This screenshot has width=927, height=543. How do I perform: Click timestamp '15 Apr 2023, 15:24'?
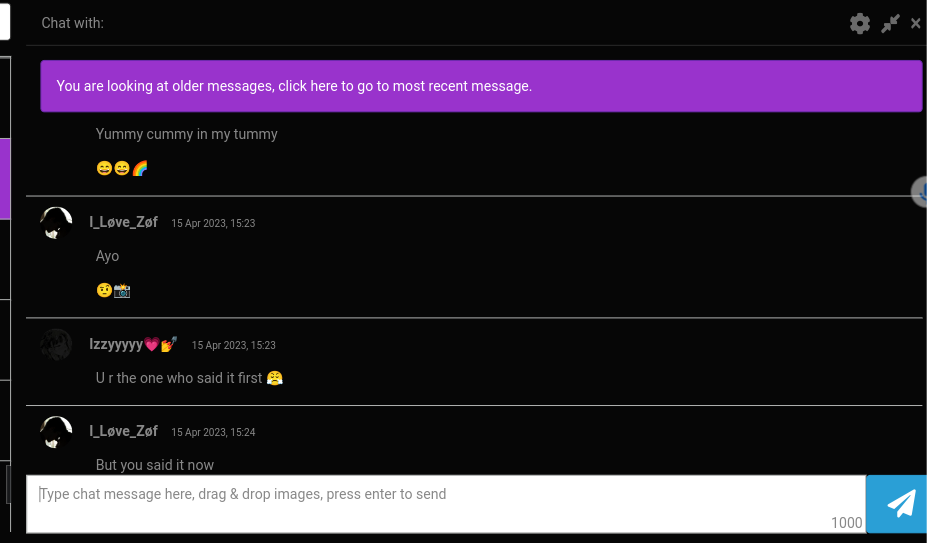tap(213, 432)
